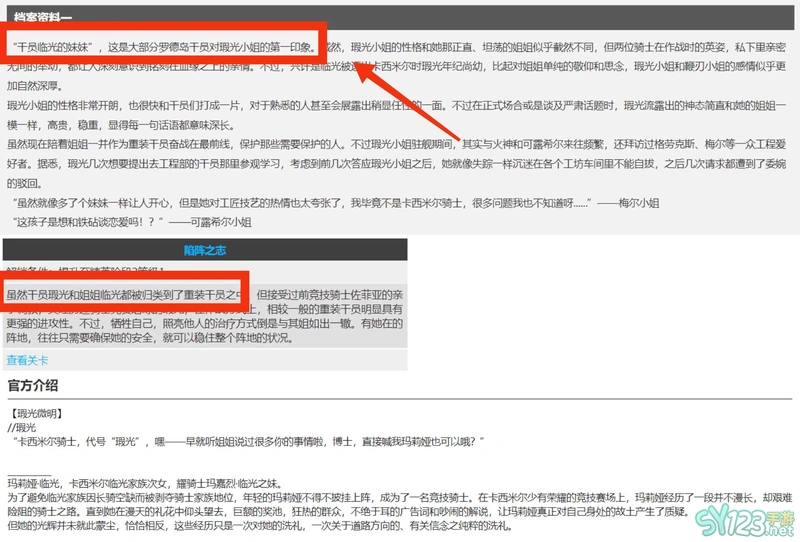Select the line starting 虽然干员瑕光和姐姐临光都被归类

pos(205,295)
